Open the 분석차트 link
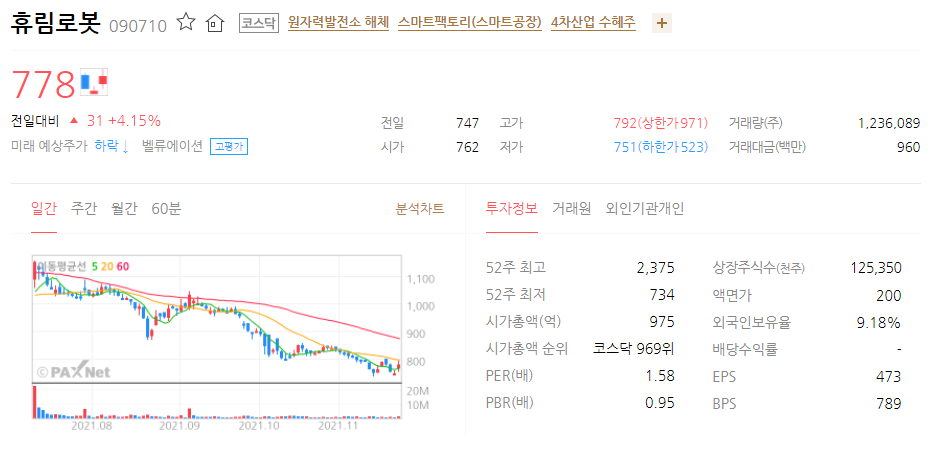The height and width of the screenshot is (450, 931). click(x=420, y=208)
